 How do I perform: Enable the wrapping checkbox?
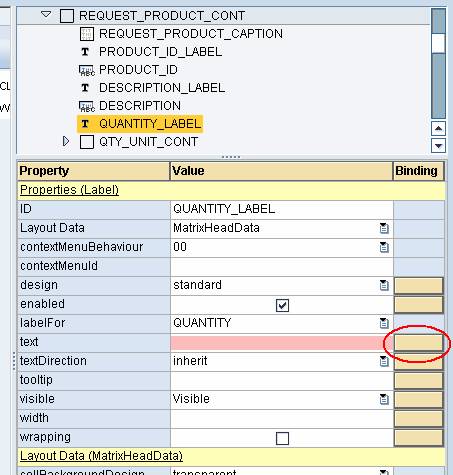(x=282, y=438)
